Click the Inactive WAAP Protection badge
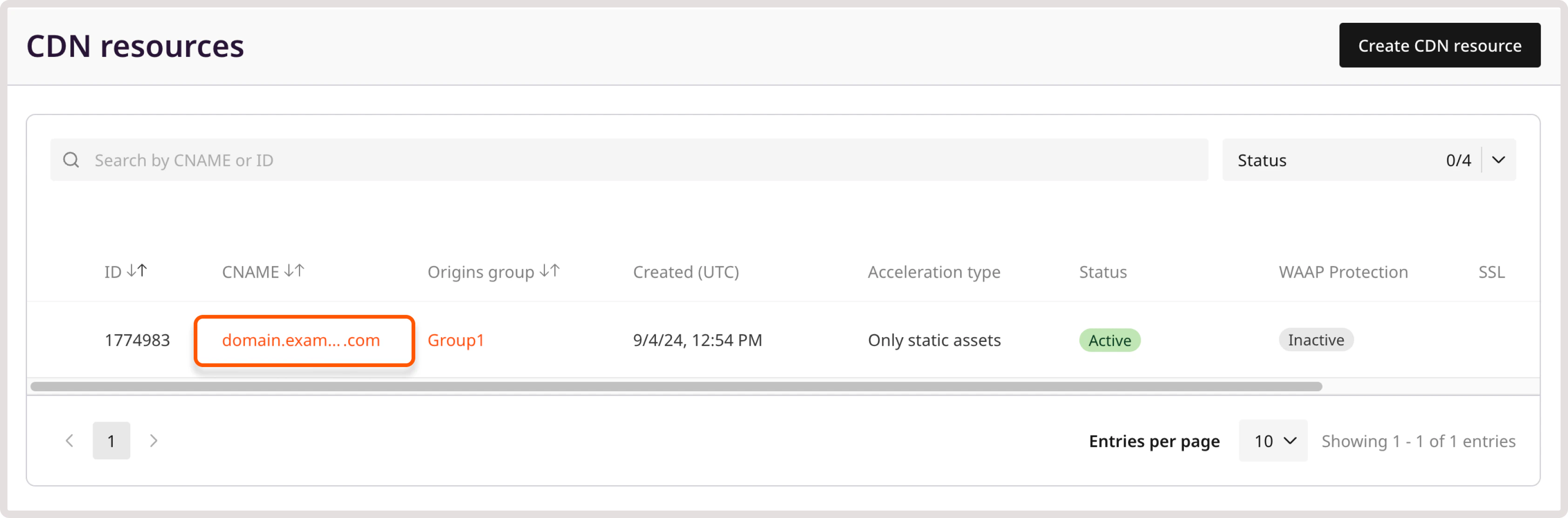1568x518 pixels. (x=1315, y=340)
